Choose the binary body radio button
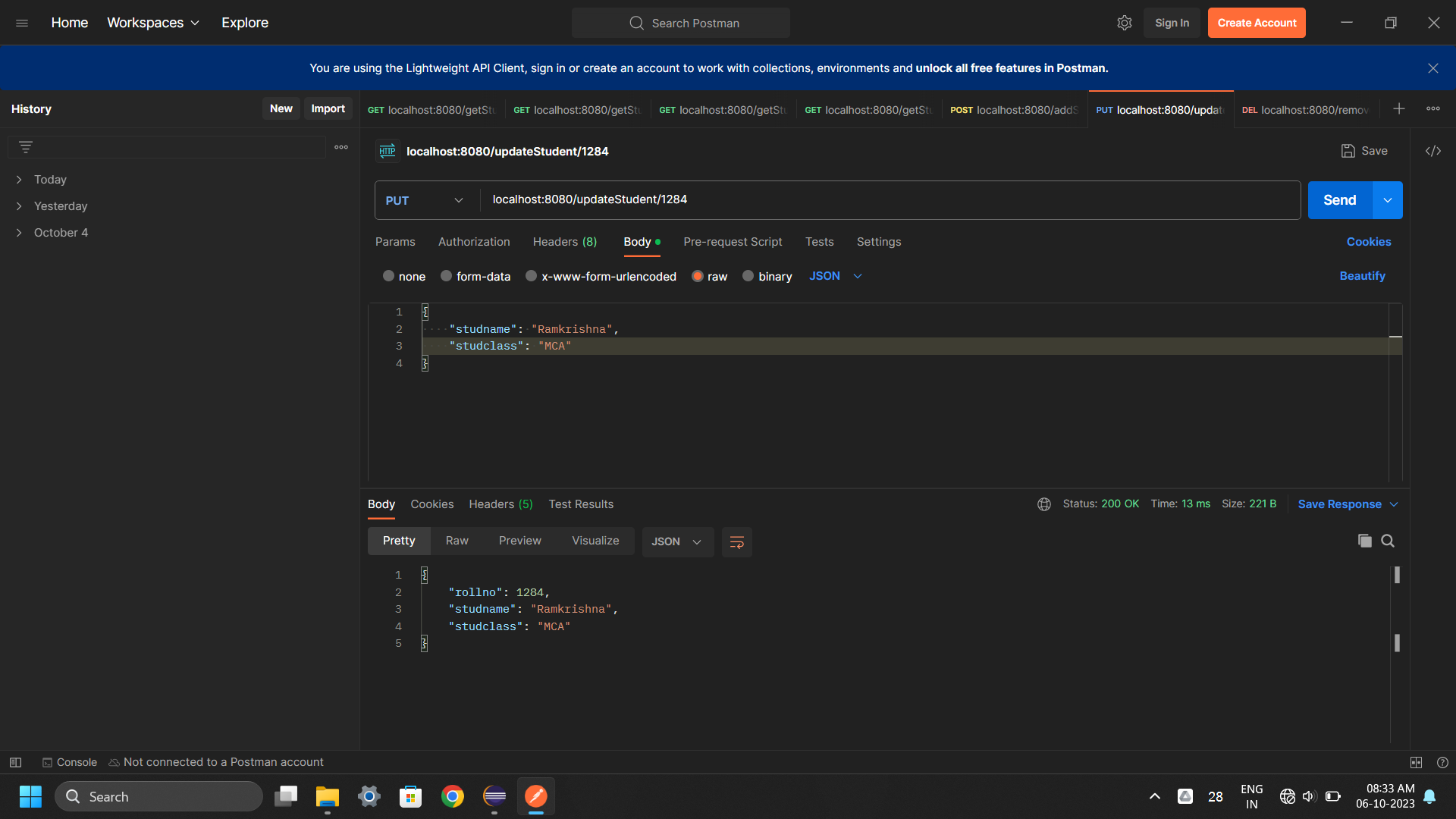This screenshot has width=1456, height=819. pos(748,276)
